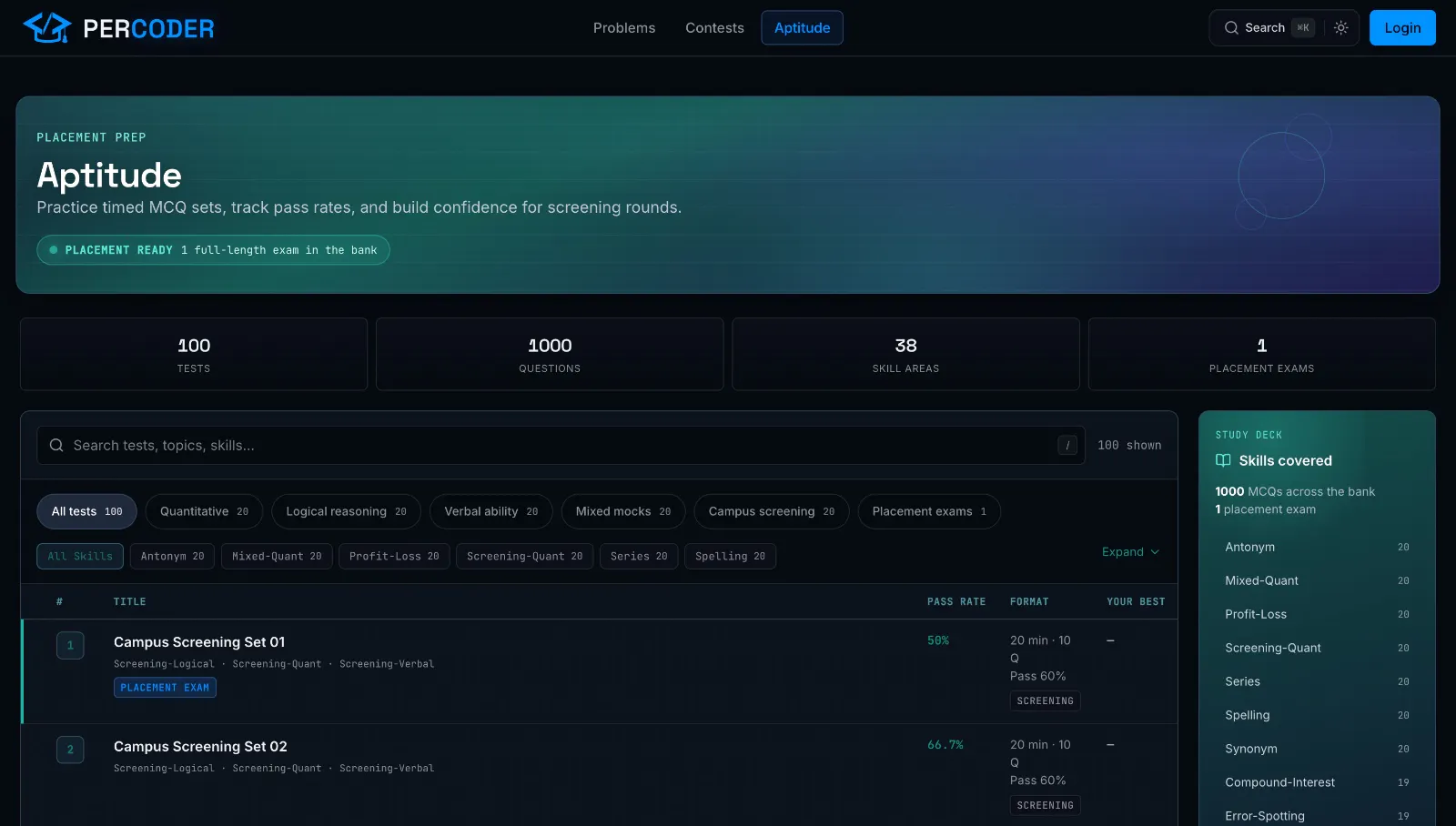Select Error-Spotting in the Skills covered list
The width and height of the screenshot is (1456, 826).
[x=1317, y=816]
